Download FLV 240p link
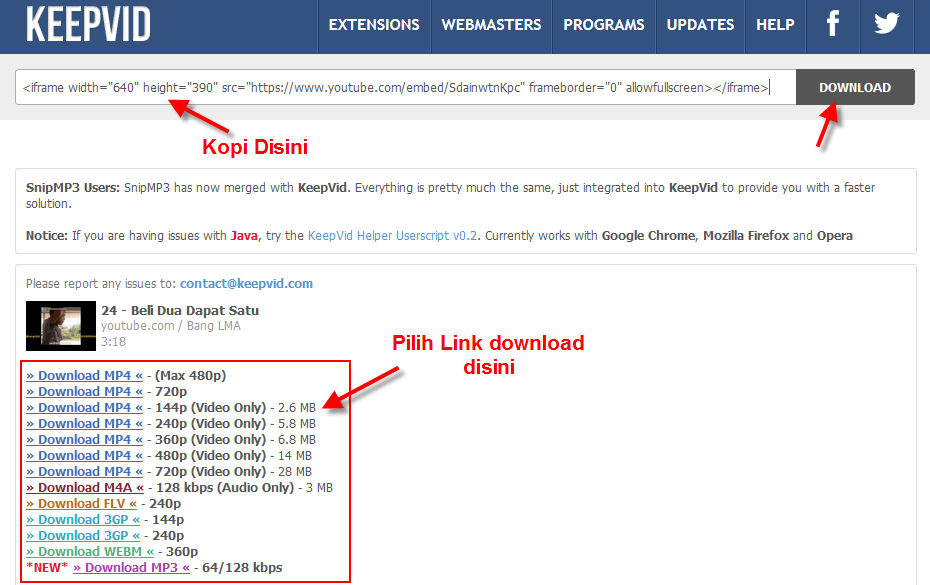Viewport: 930px width, 585px height. pyautogui.click(x=81, y=504)
